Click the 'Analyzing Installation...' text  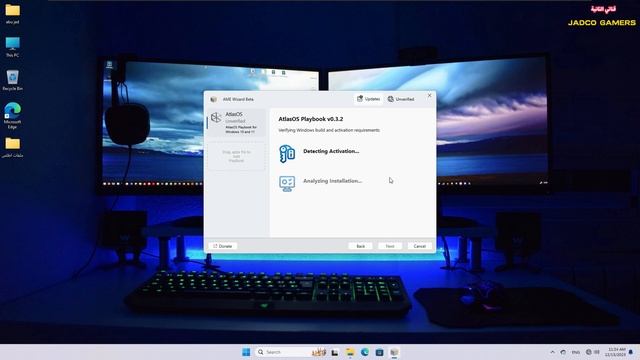tap(332, 181)
